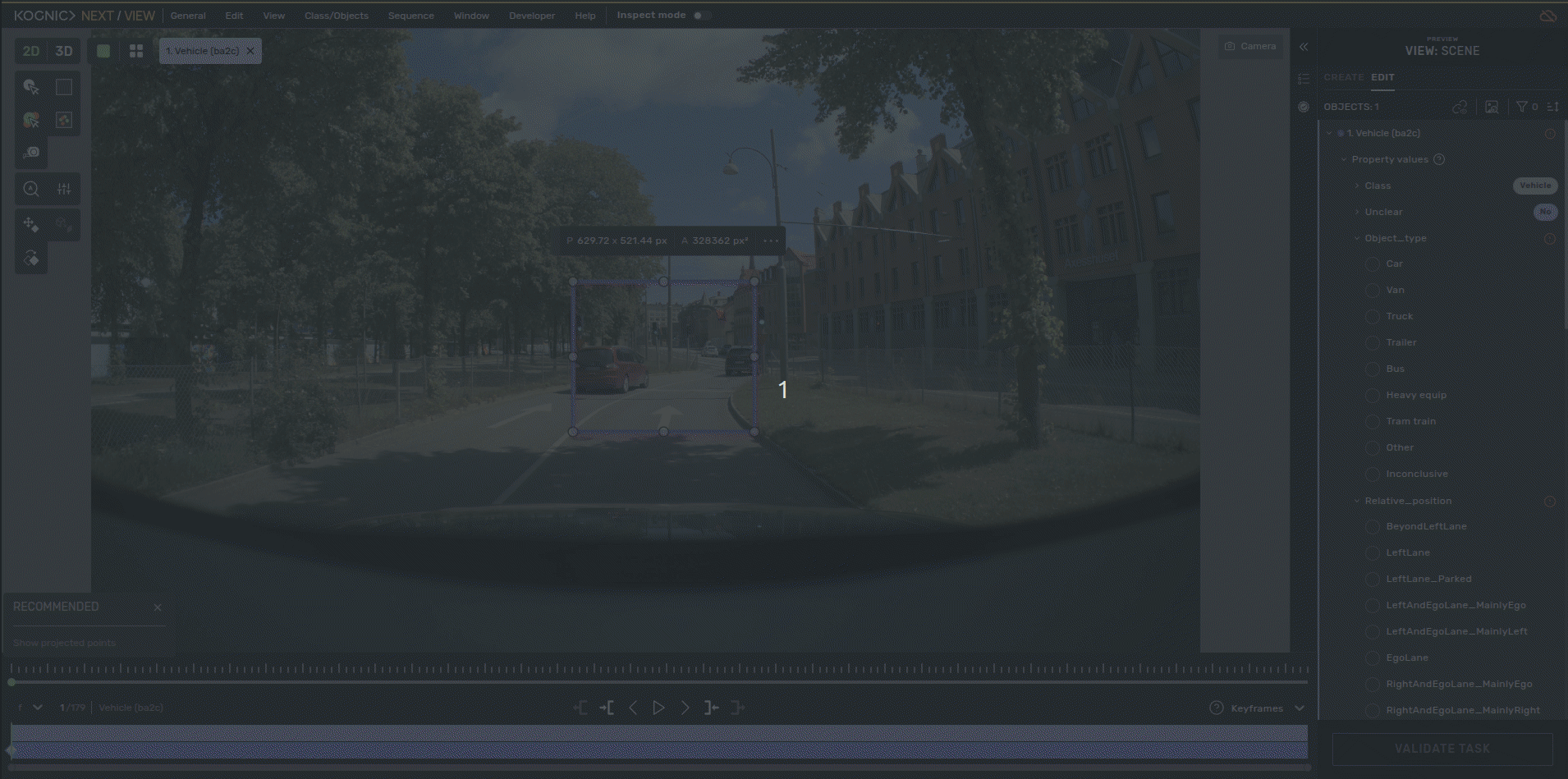Click the play button in timeline controls

click(x=658, y=708)
